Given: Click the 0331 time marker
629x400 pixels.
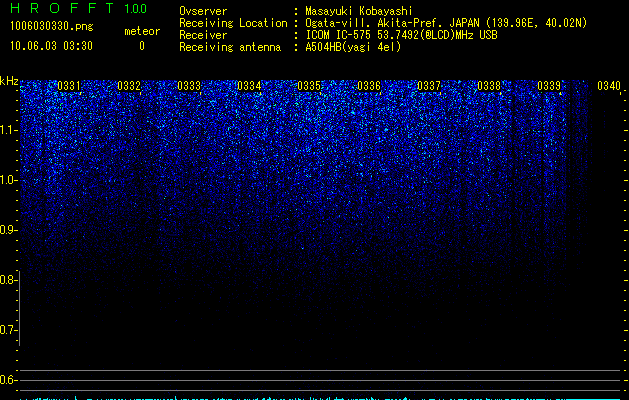Looking at the screenshot, I should tap(69, 86).
